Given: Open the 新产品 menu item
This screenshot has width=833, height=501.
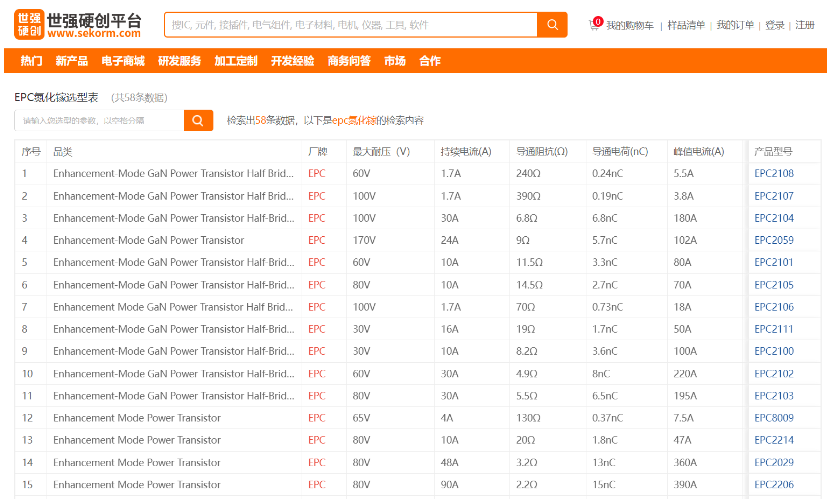Looking at the screenshot, I should (x=72, y=61).
